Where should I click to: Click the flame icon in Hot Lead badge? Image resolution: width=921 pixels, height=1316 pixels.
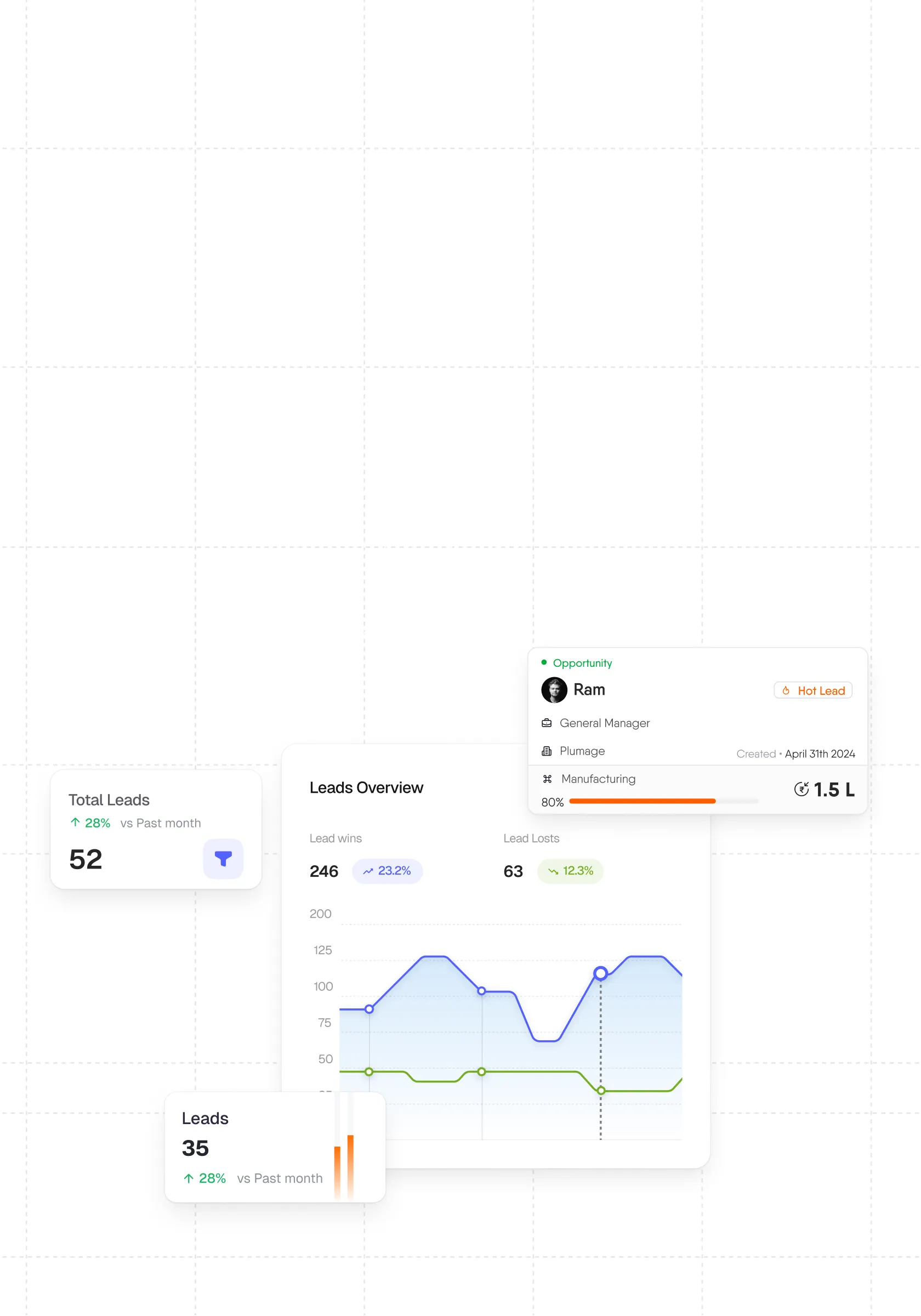786,691
